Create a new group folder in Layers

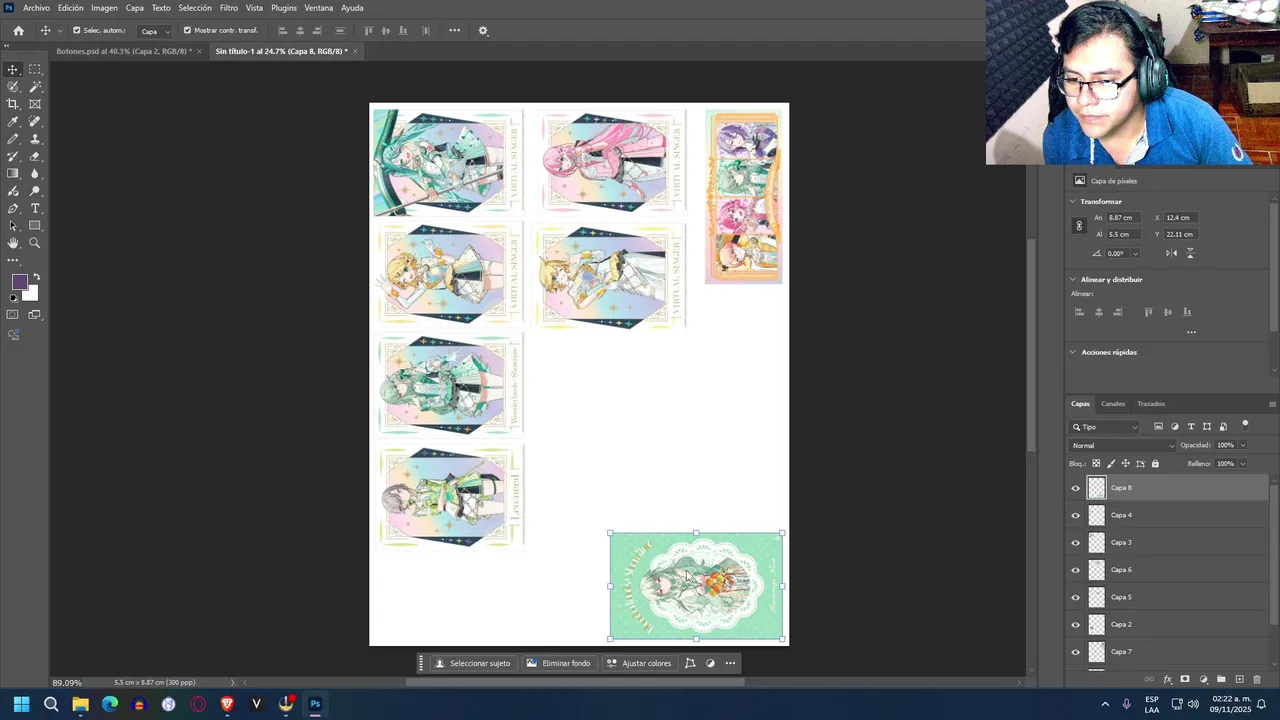(x=1221, y=680)
